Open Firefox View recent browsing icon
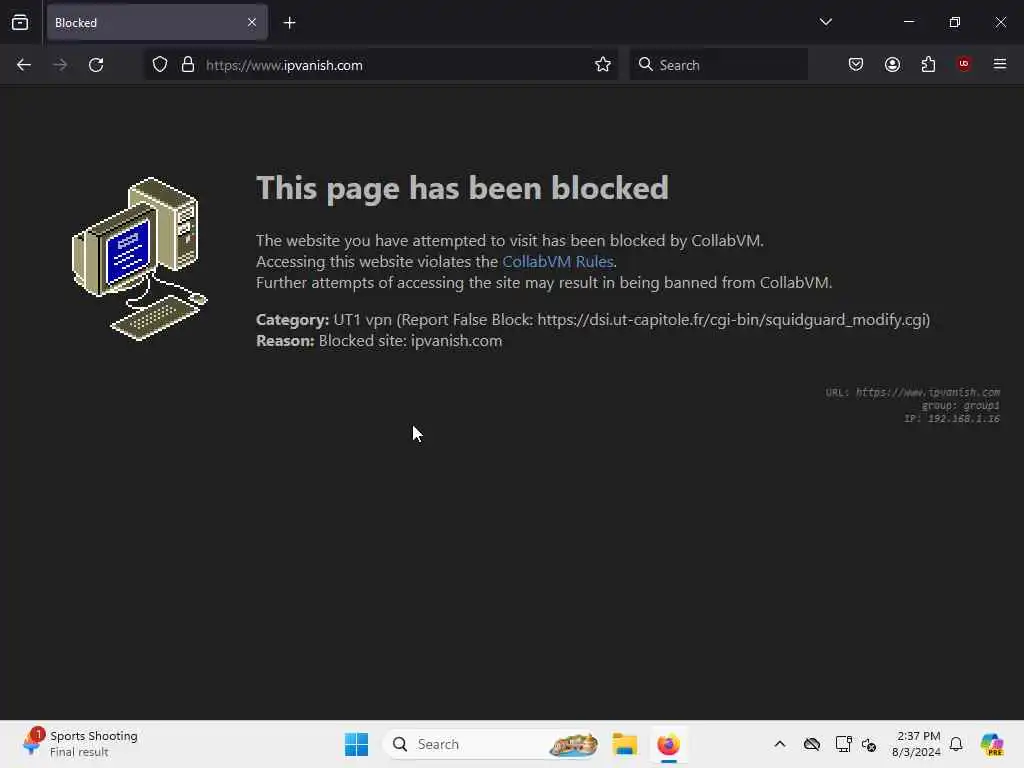The image size is (1024, 768). click(20, 23)
